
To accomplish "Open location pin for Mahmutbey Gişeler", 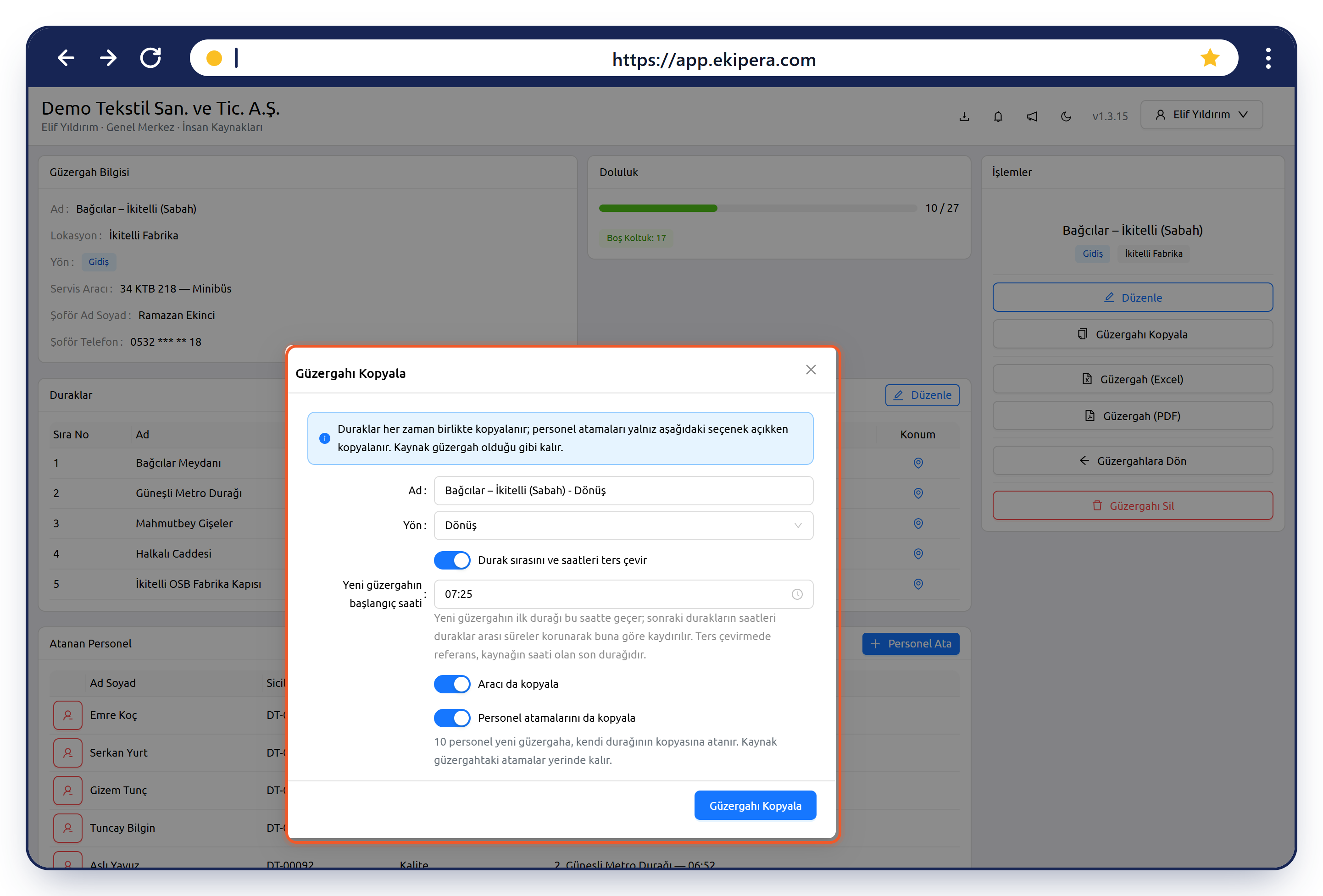I will 918,523.
